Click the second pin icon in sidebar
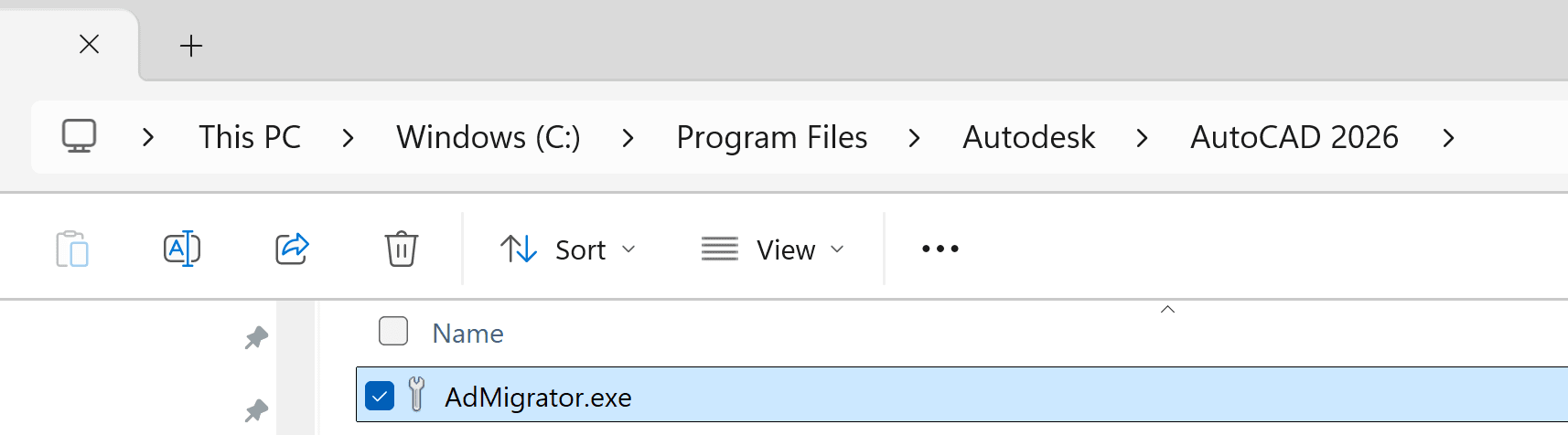 pyautogui.click(x=256, y=411)
